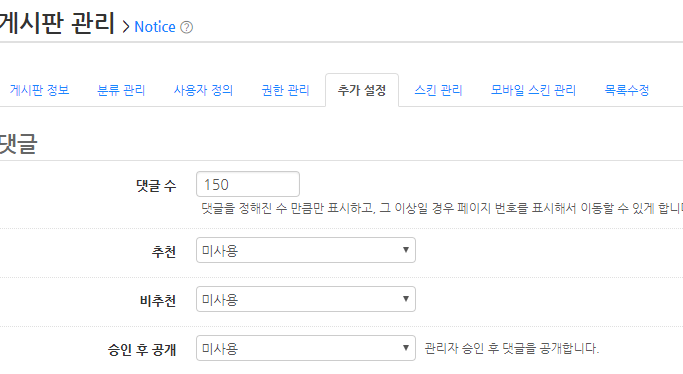Image resolution: width=683 pixels, height=374 pixels.
Task: Open the 목록수정 tab
Action: [627, 90]
